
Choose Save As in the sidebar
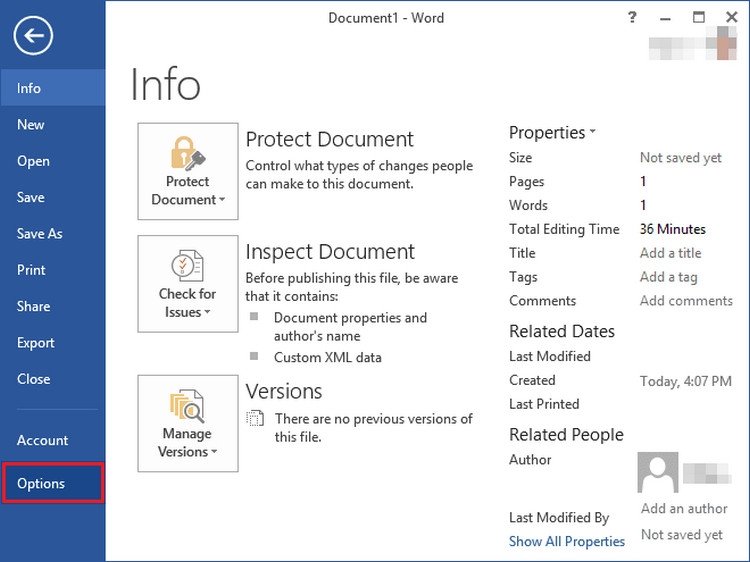point(53,233)
